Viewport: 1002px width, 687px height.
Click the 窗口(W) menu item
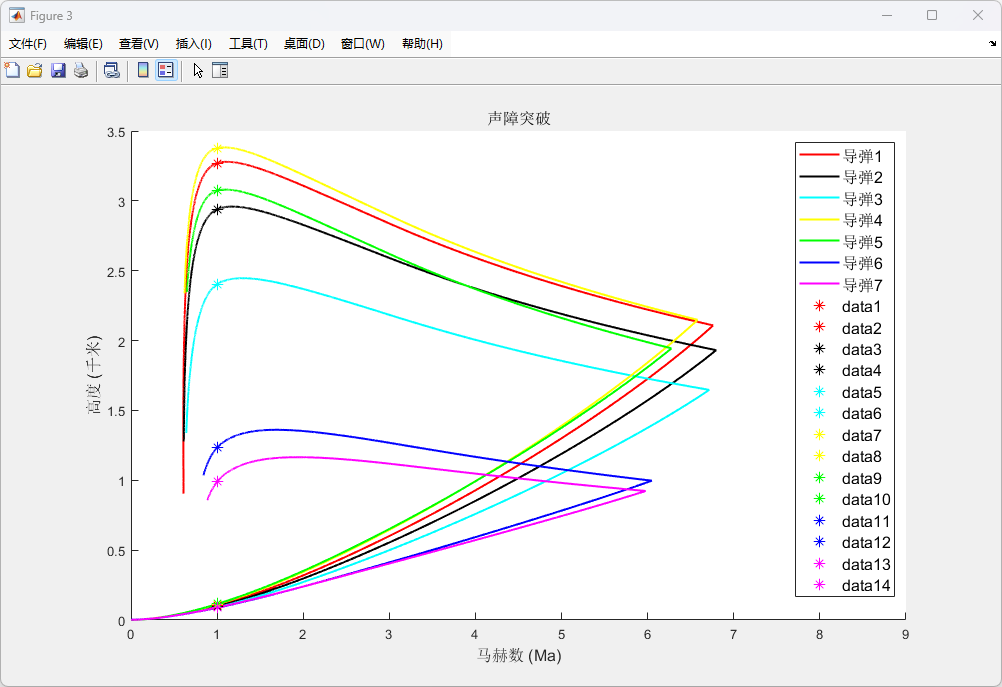(362, 44)
